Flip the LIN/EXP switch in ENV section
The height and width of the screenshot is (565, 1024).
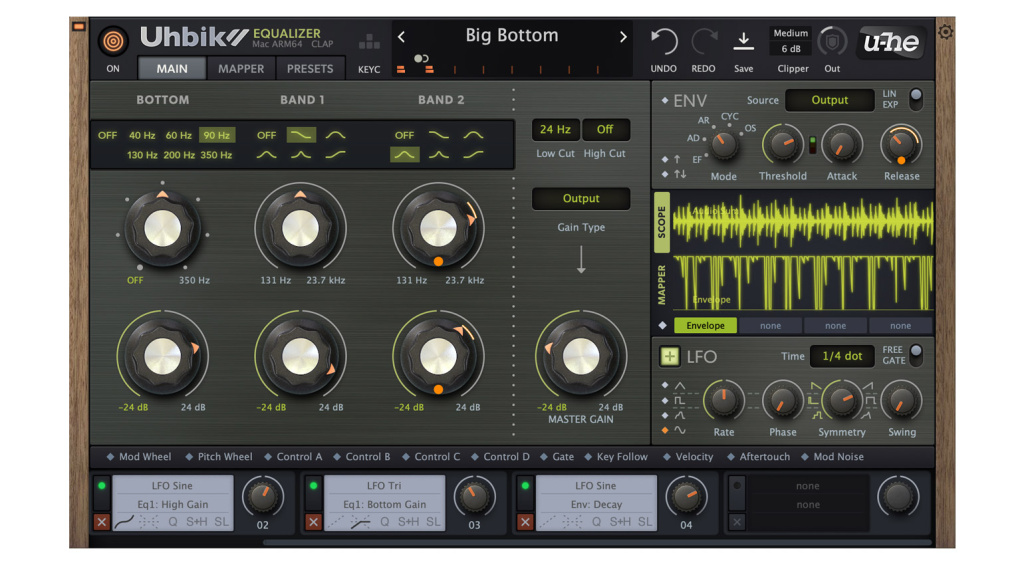pos(915,98)
